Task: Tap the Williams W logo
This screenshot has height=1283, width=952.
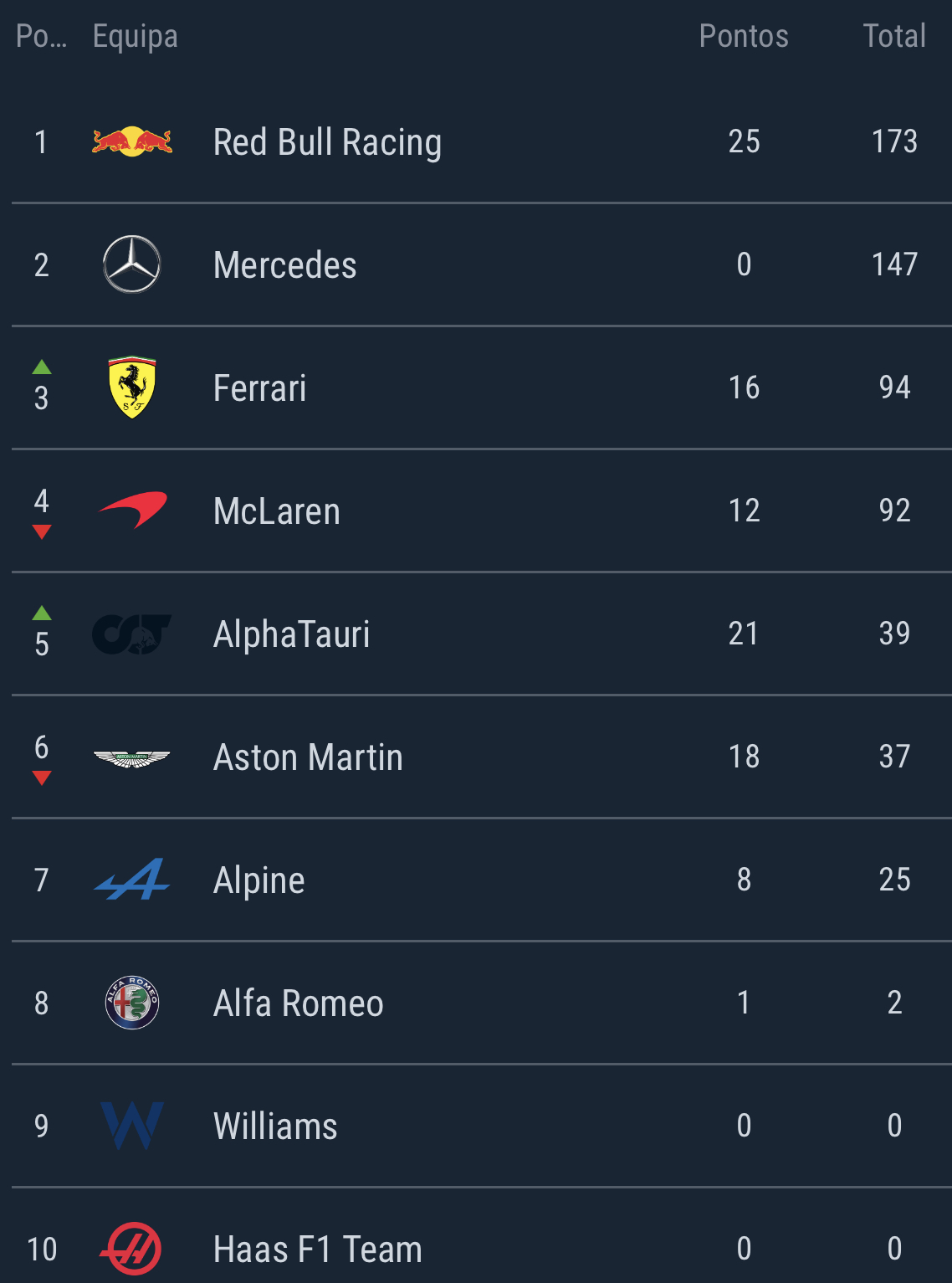Action: point(132,1126)
